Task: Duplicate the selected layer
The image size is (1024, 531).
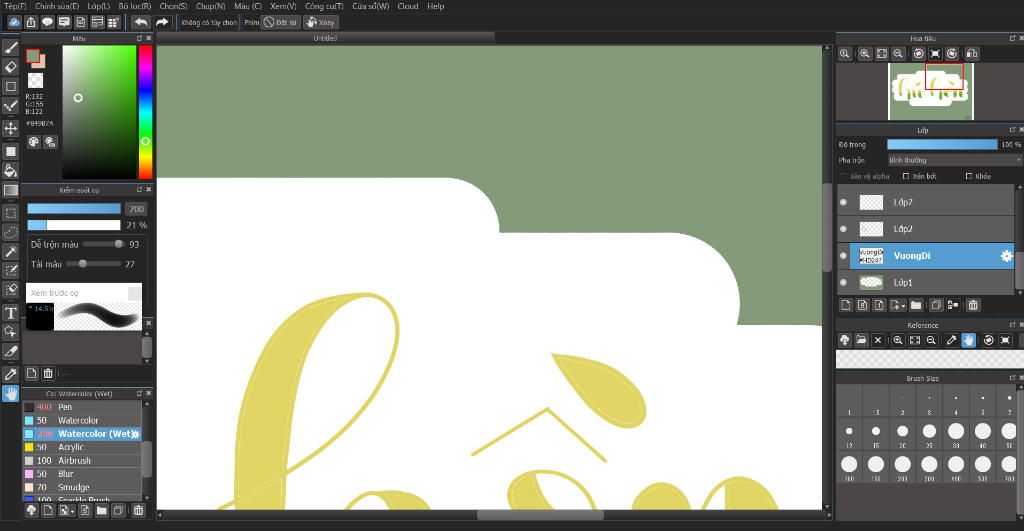Action: click(x=936, y=305)
